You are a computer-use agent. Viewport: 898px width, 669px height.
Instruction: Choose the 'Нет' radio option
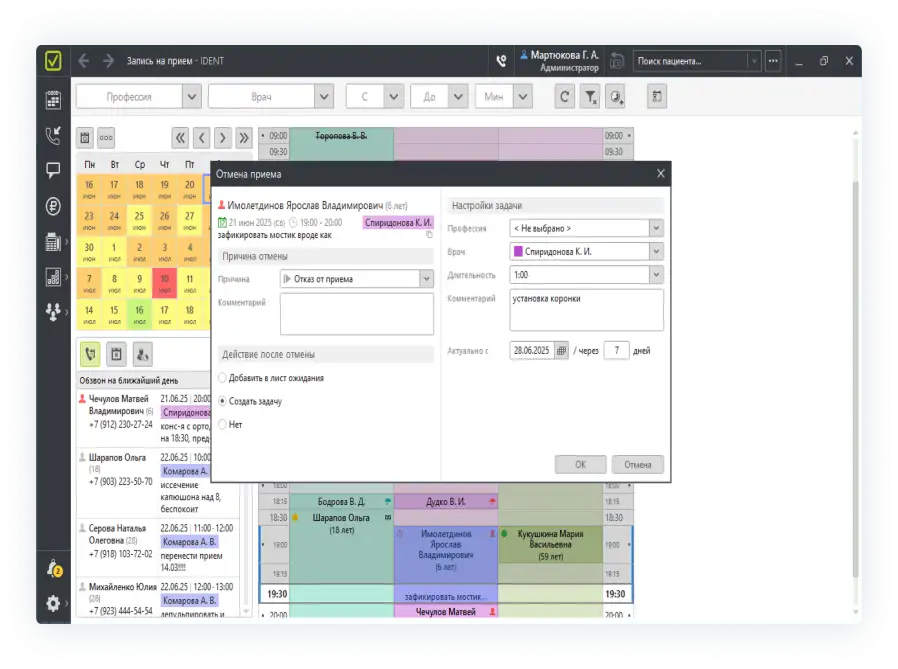222,424
